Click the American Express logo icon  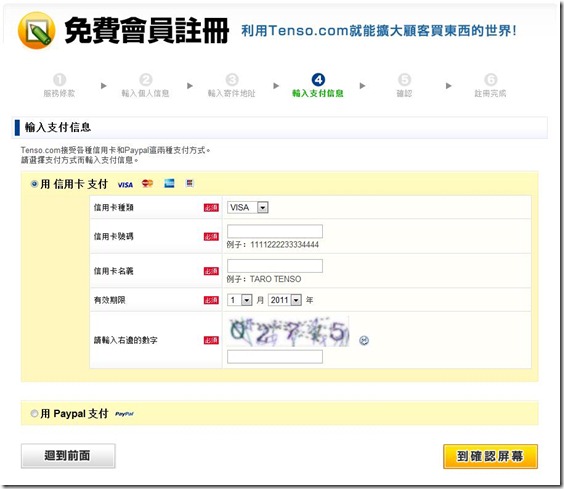(x=169, y=183)
